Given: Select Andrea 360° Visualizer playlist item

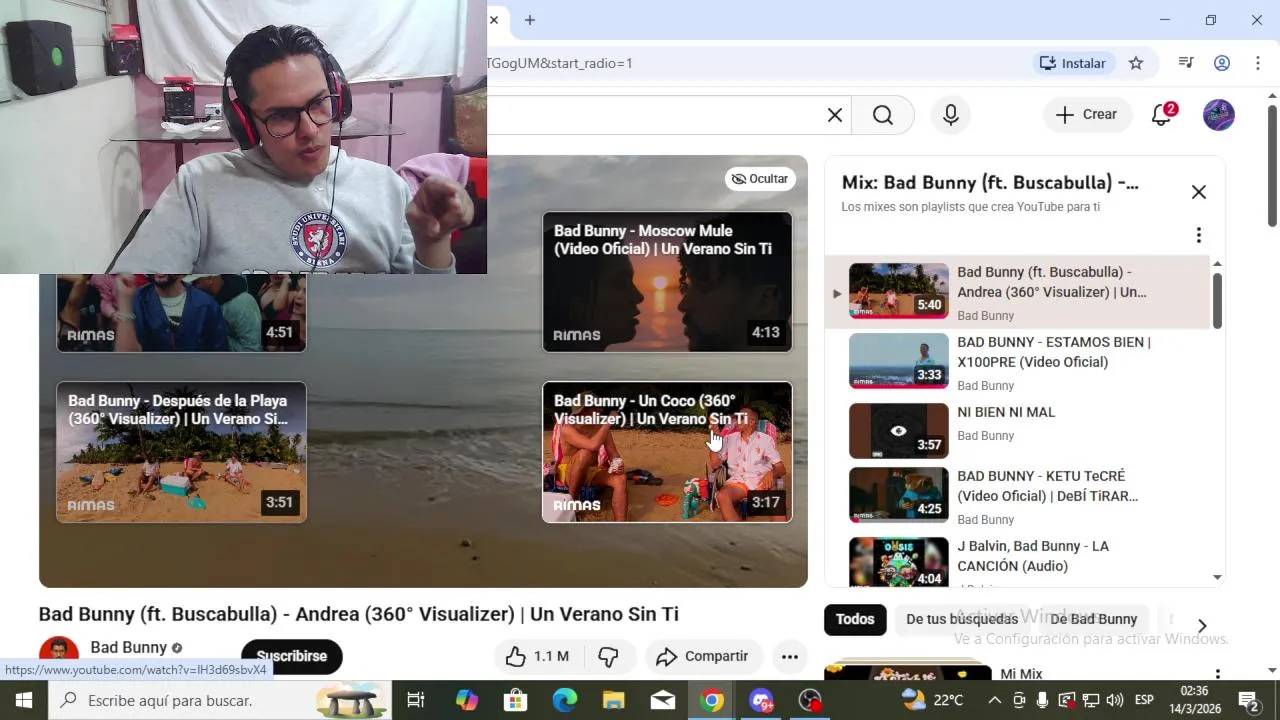Looking at the screenshot, I should [x=1017, y=292].
